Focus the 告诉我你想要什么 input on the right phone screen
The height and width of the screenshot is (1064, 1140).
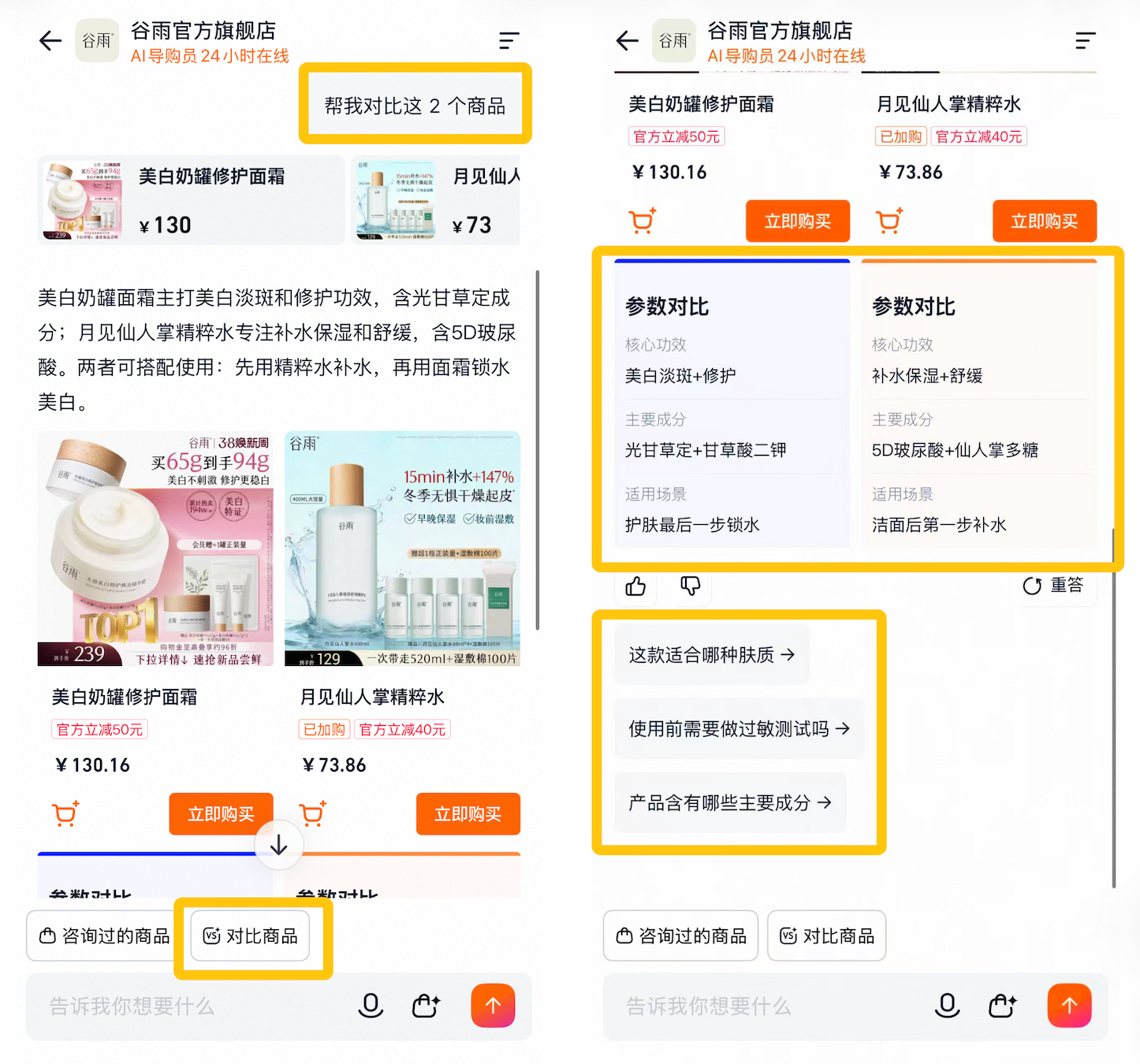[765, 1006]
